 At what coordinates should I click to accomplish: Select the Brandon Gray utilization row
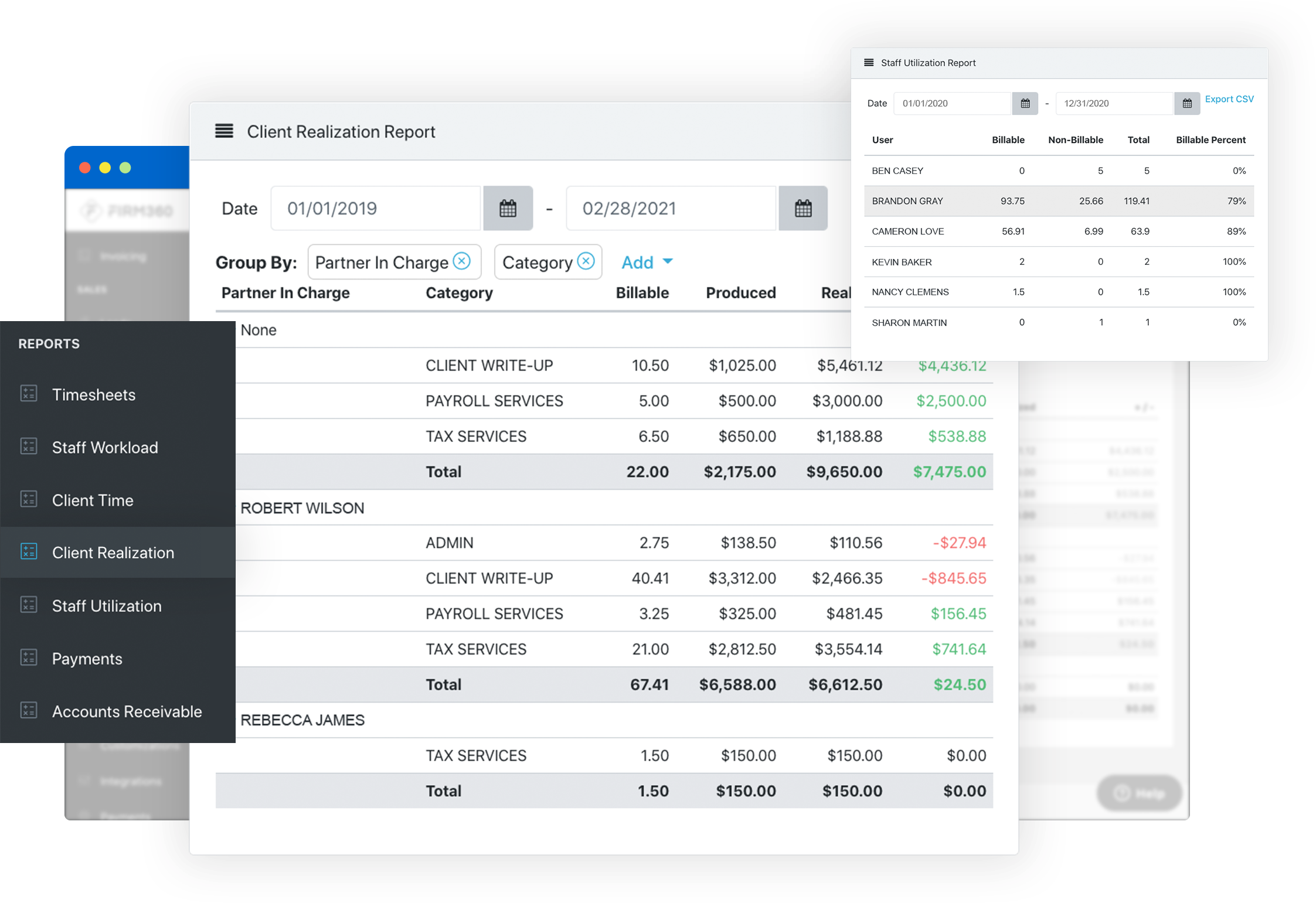coord(1059,201)
